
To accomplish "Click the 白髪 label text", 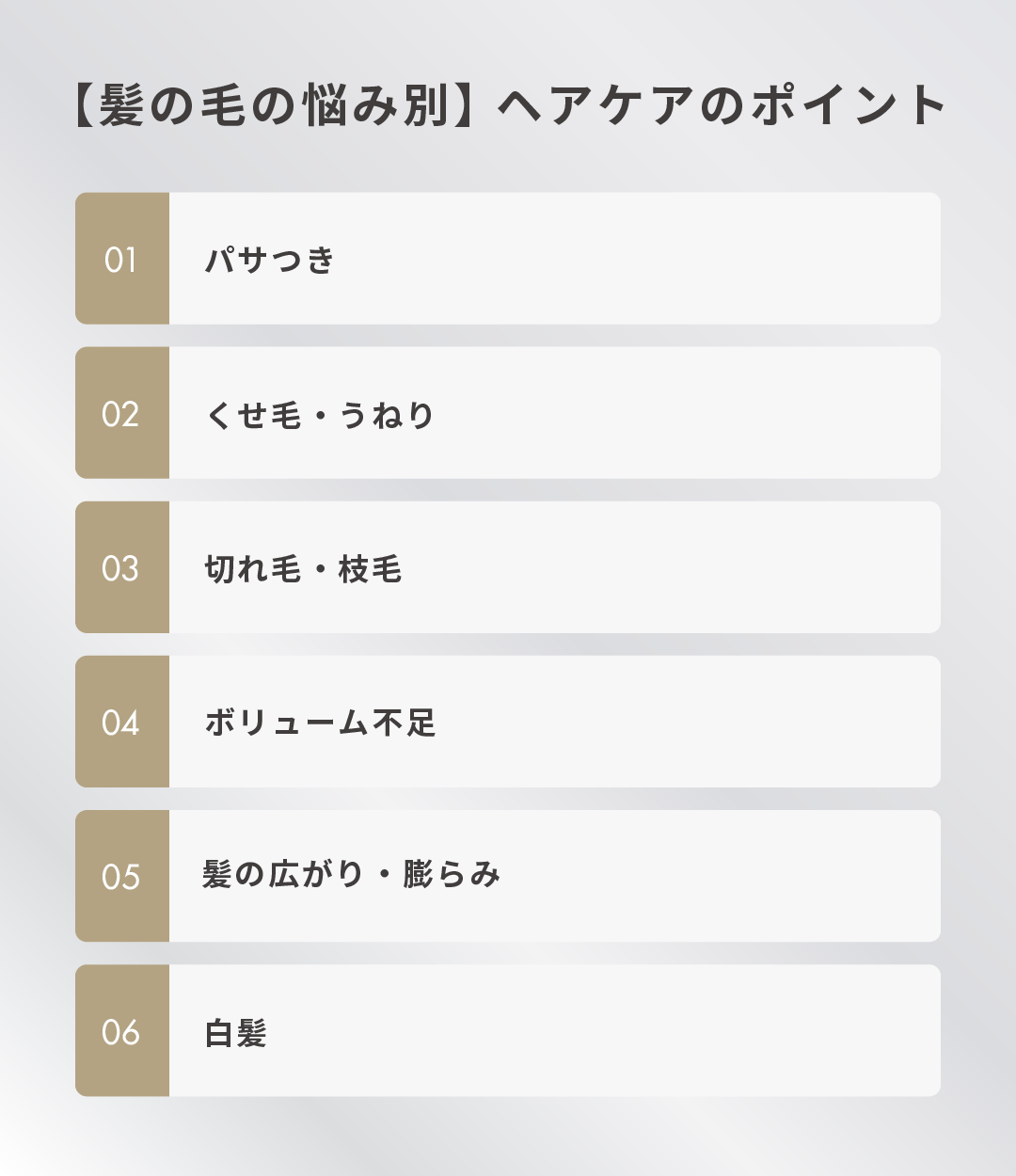I will tap(236, 1032).
